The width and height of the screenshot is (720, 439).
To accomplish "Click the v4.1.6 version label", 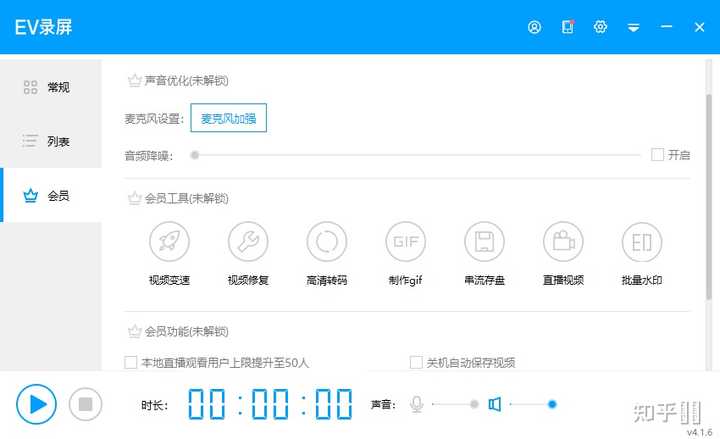I will [699, 433].
